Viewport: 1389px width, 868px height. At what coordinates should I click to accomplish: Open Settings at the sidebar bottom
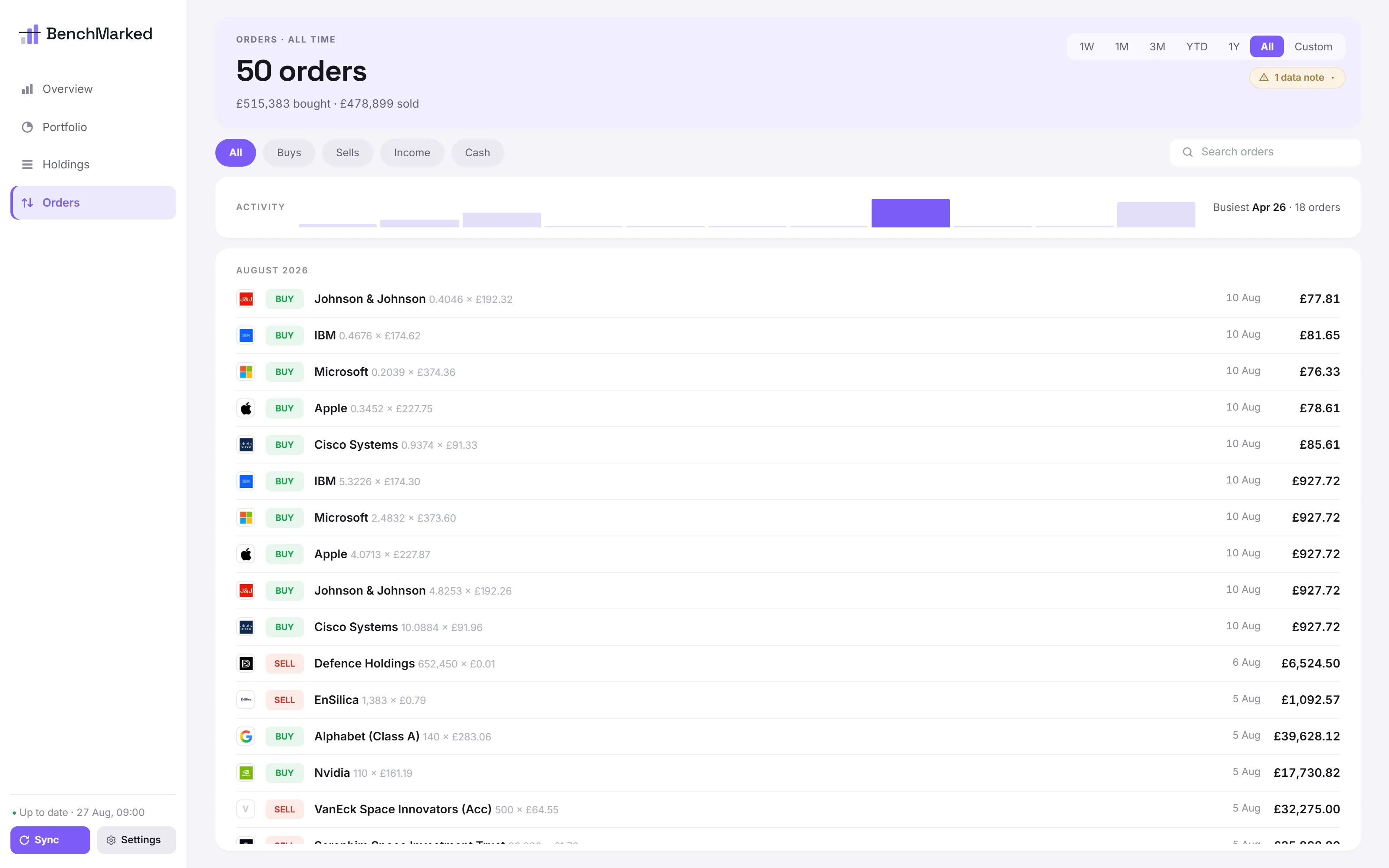(137, 840)
